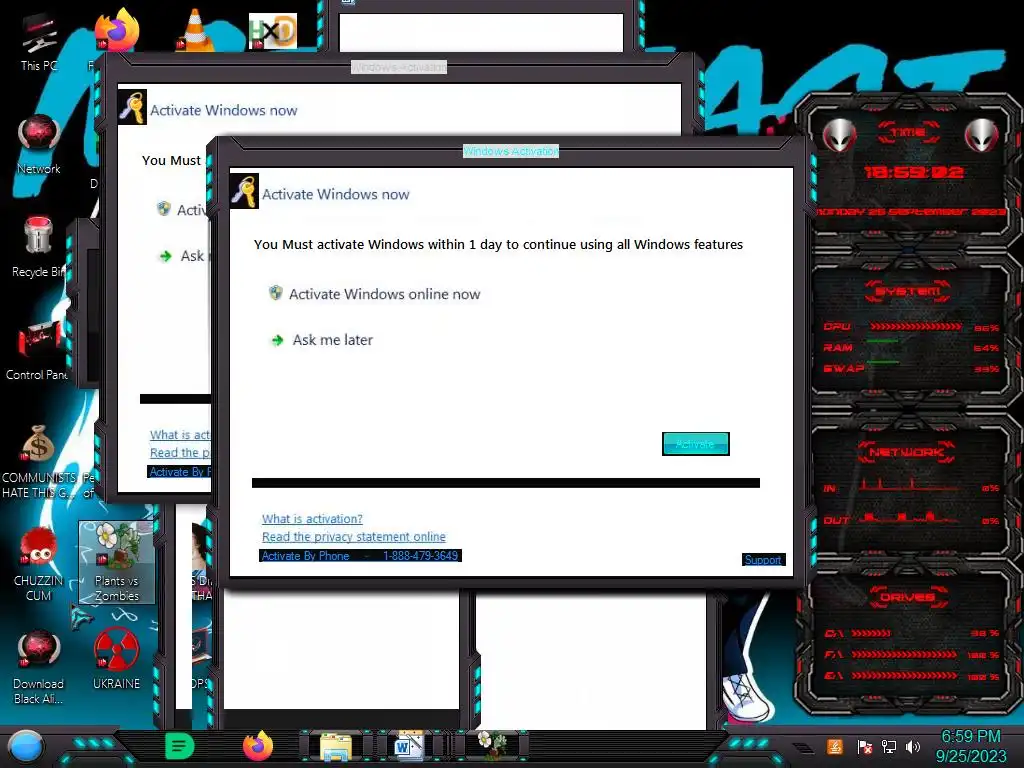Click Read the p... link in back window
The height and width of the screenshot is (768, 1024).
click(x=180, y=453)
